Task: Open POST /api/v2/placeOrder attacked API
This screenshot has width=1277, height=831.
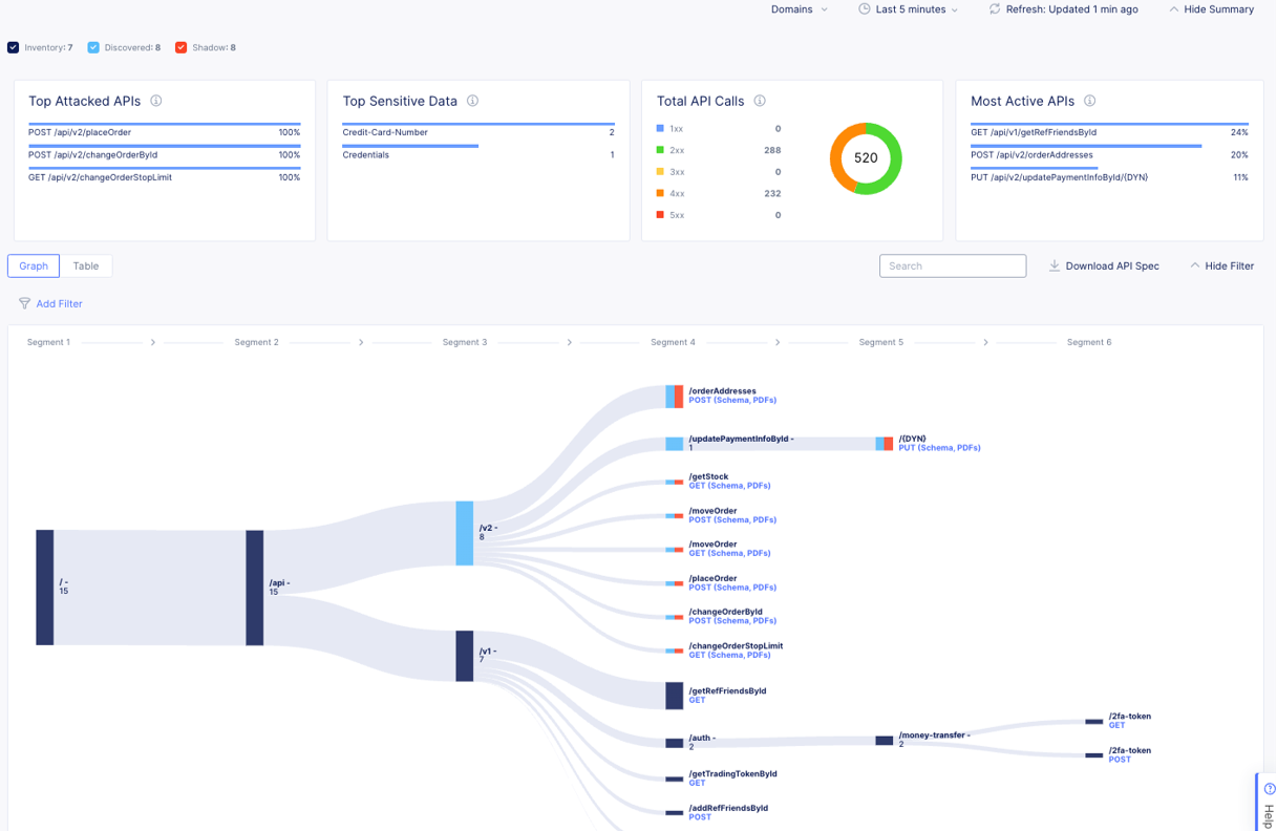Action: pyautogui.click(x=80, y=132)
